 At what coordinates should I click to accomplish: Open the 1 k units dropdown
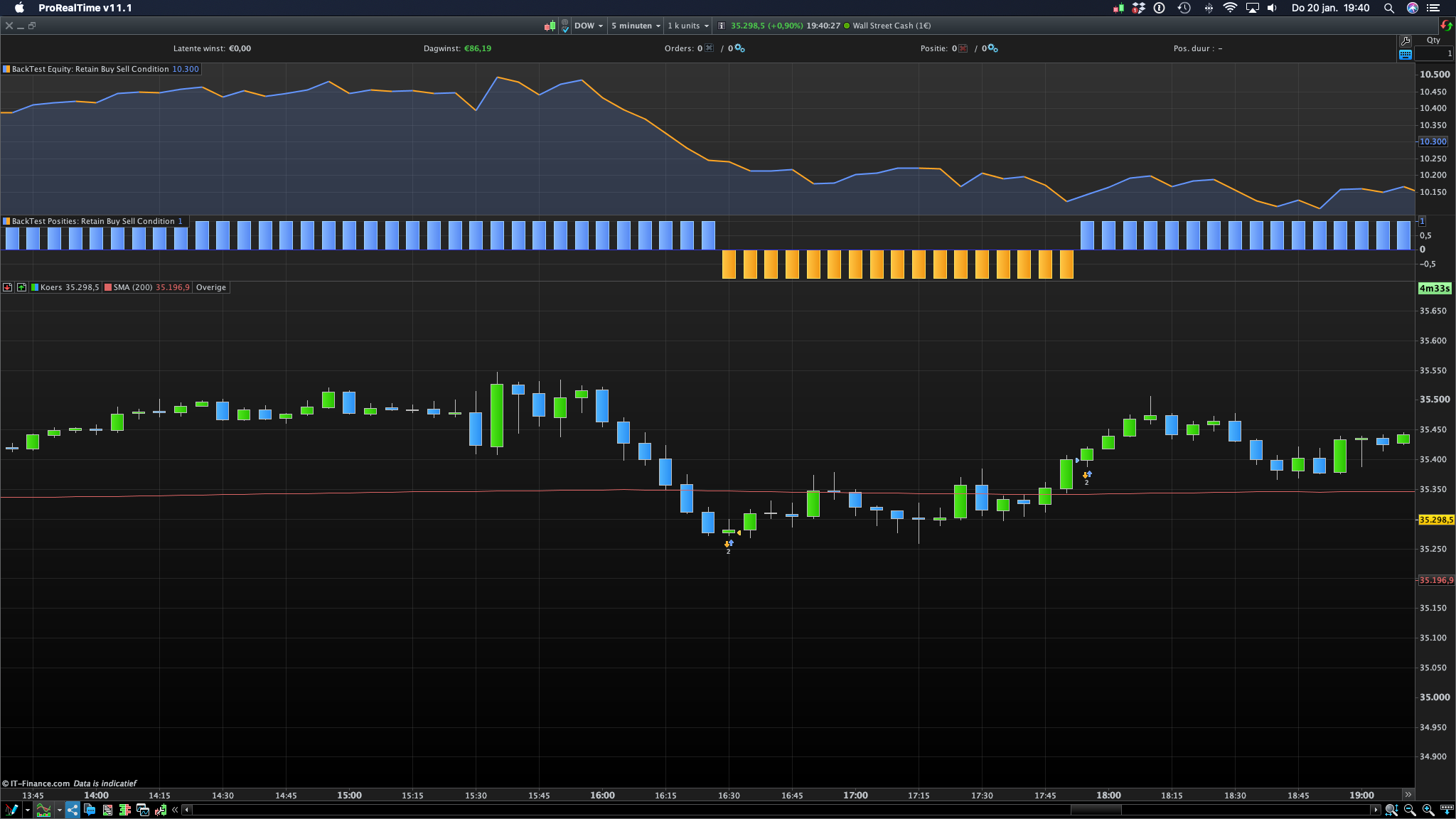[x=687, y=26]
